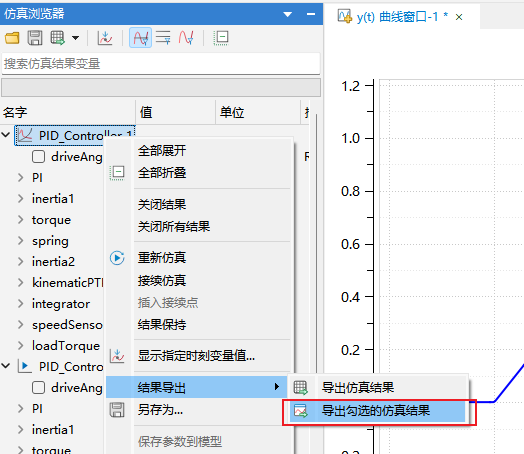Collapse the second PID_Controller result node
This screenshot has height=454, width=524.
(x=6, y=366)
